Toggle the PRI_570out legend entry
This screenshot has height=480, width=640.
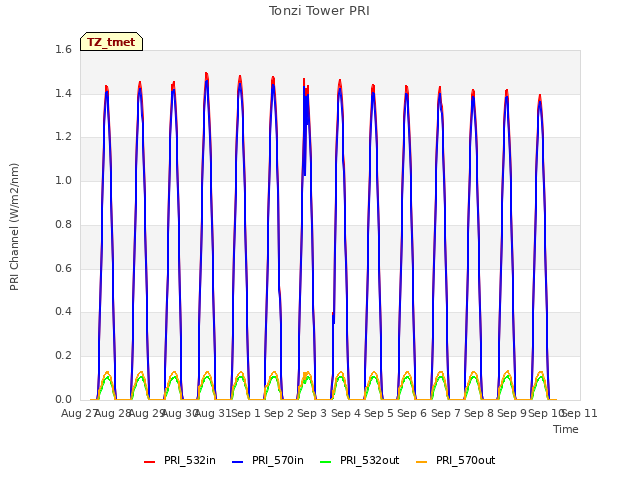pyautogui.click(x=456, y=461)
